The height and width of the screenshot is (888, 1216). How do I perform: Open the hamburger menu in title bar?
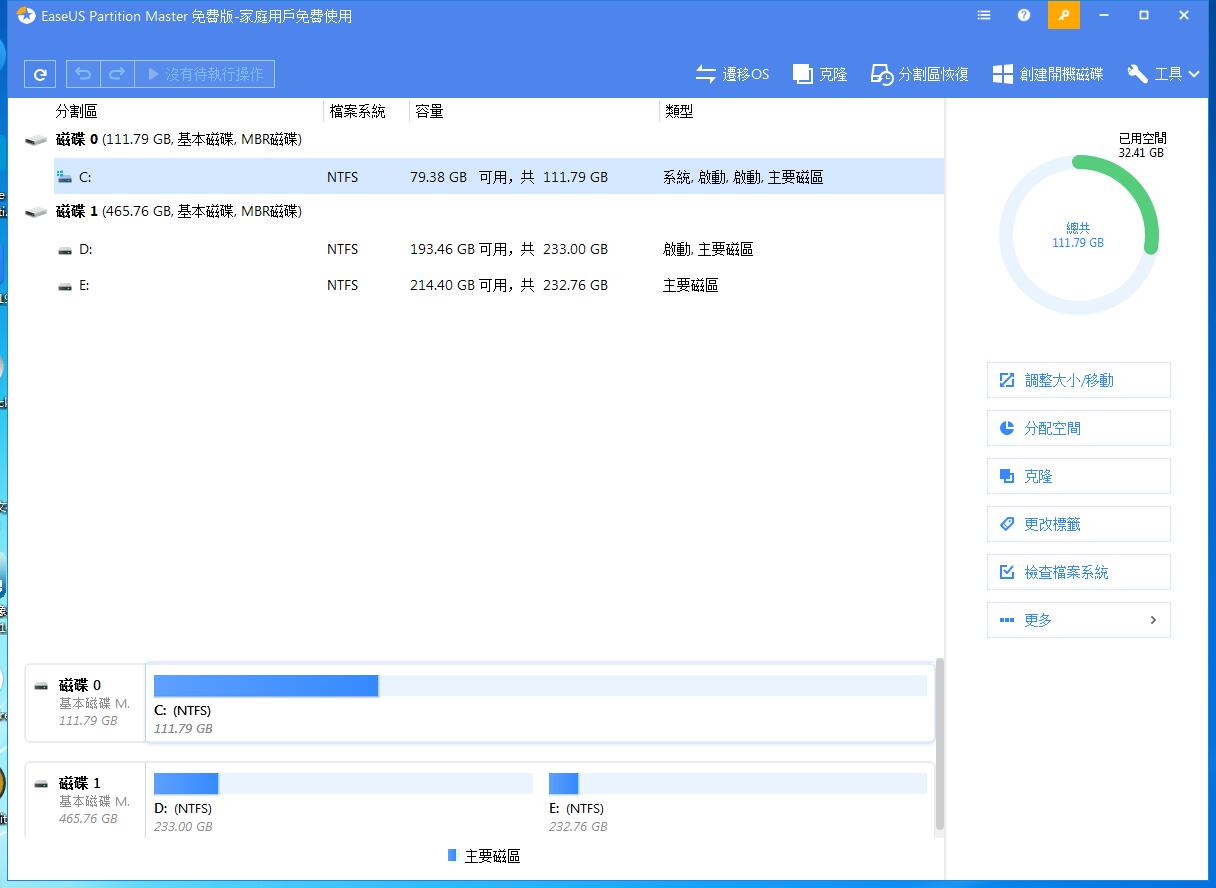[983, 15]
